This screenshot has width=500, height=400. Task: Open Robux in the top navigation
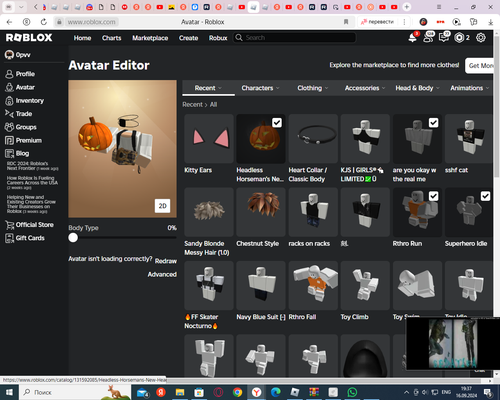pos(218,38)
